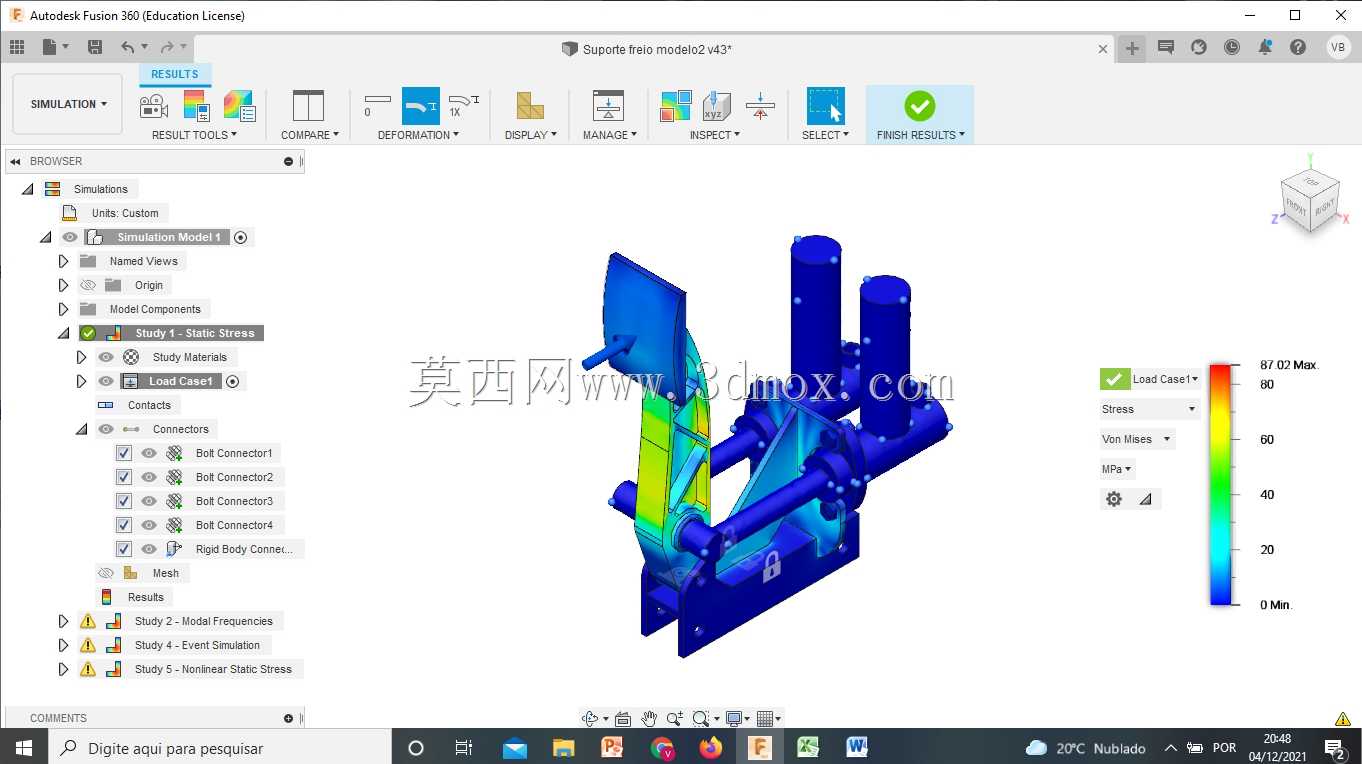Show the hidden Origin folder

pos(88,285)
